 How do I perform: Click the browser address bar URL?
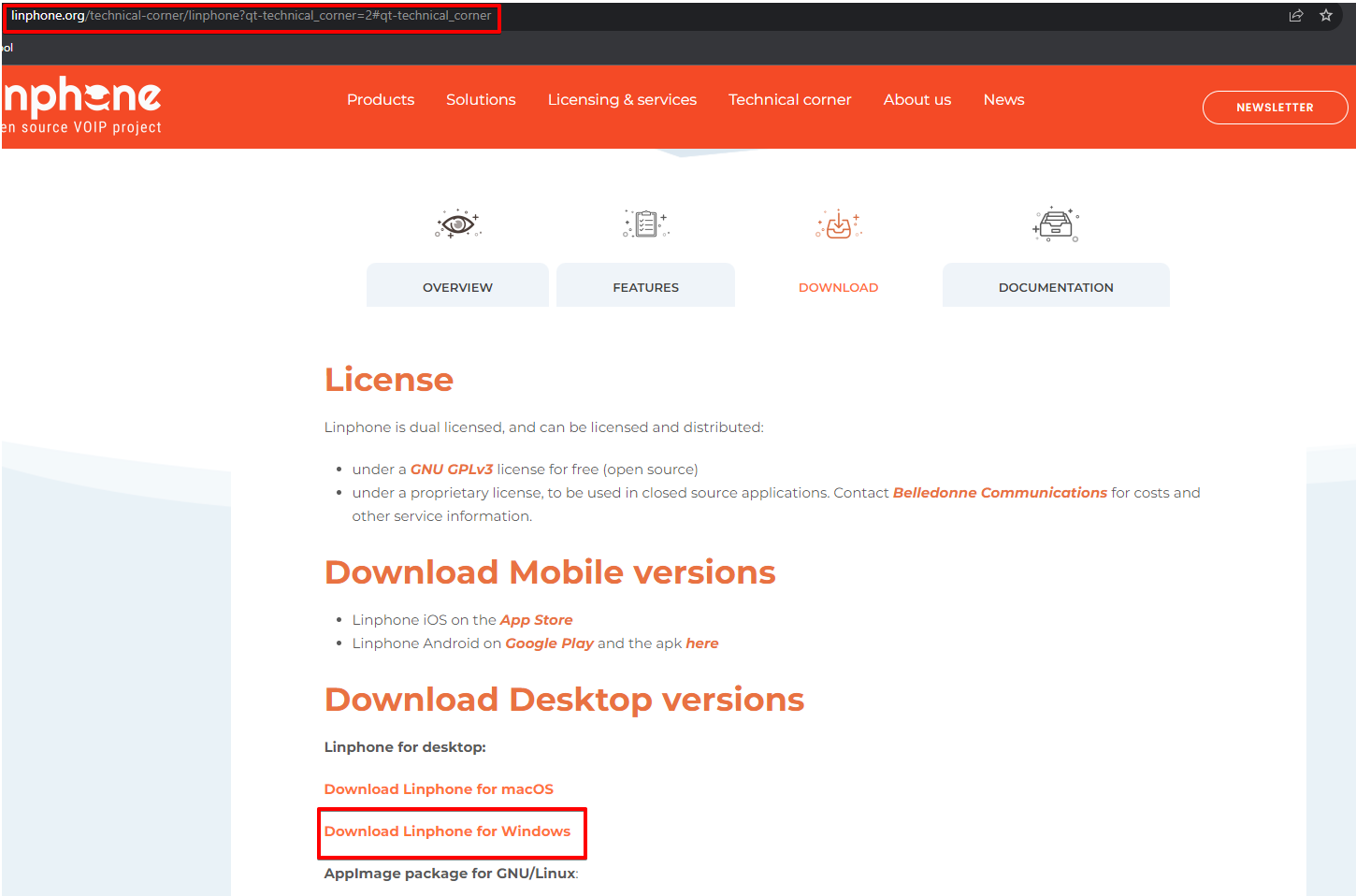click(251, 16)
